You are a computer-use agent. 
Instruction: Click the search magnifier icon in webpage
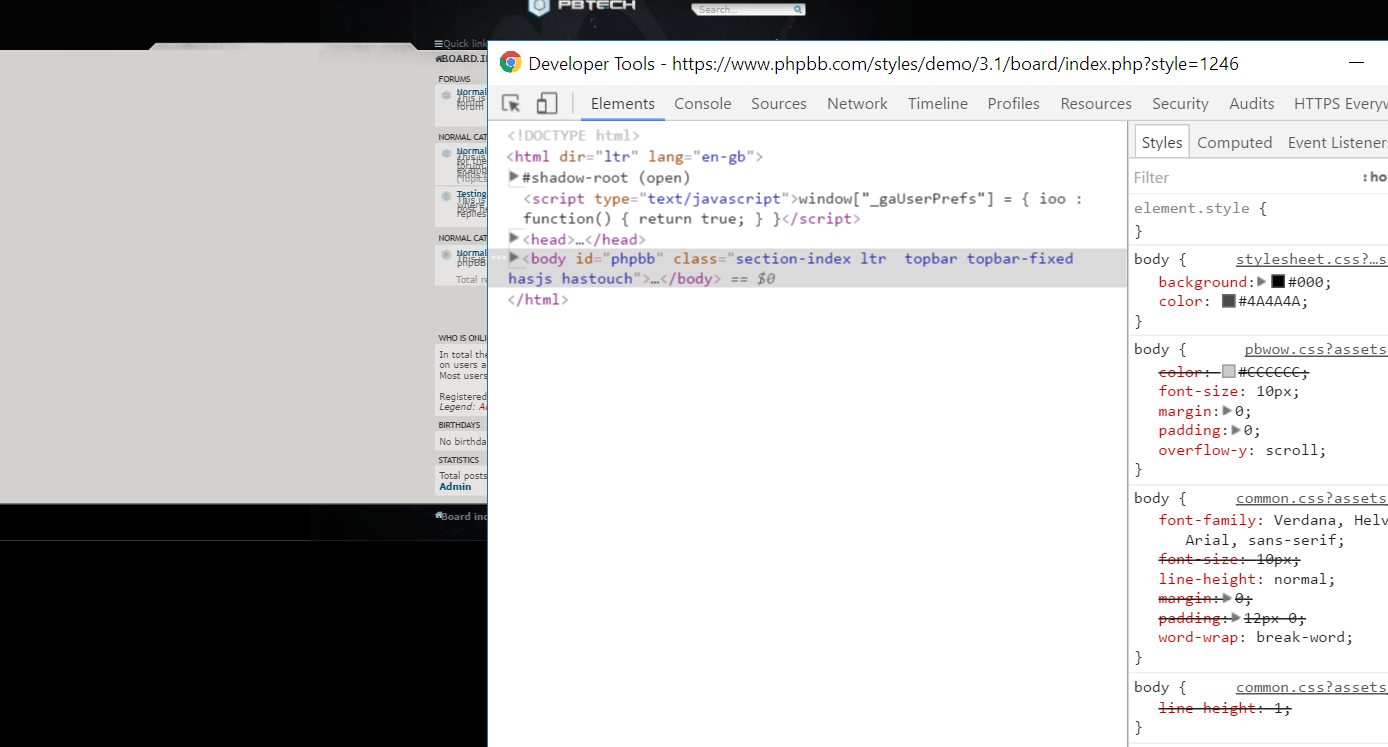point(798,9)
